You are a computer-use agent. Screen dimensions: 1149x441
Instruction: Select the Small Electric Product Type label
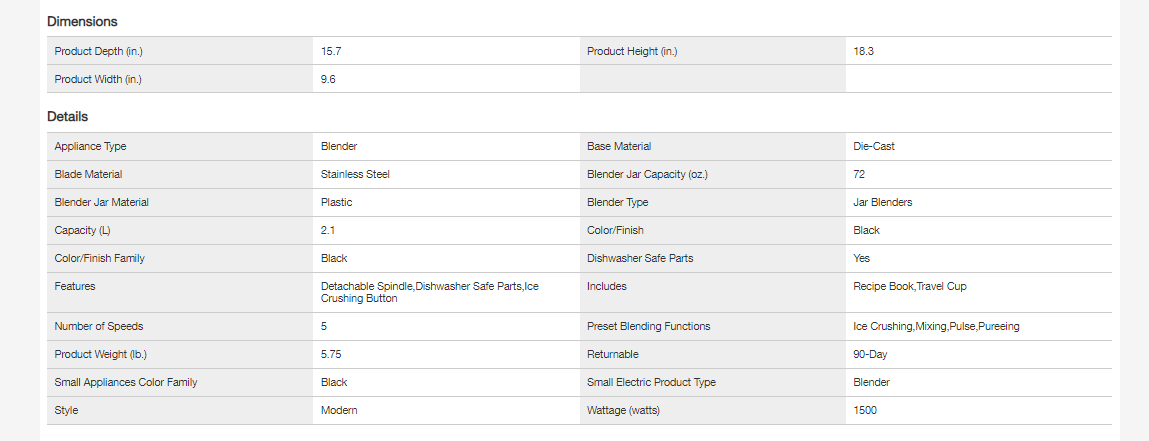tap(651, 382)
